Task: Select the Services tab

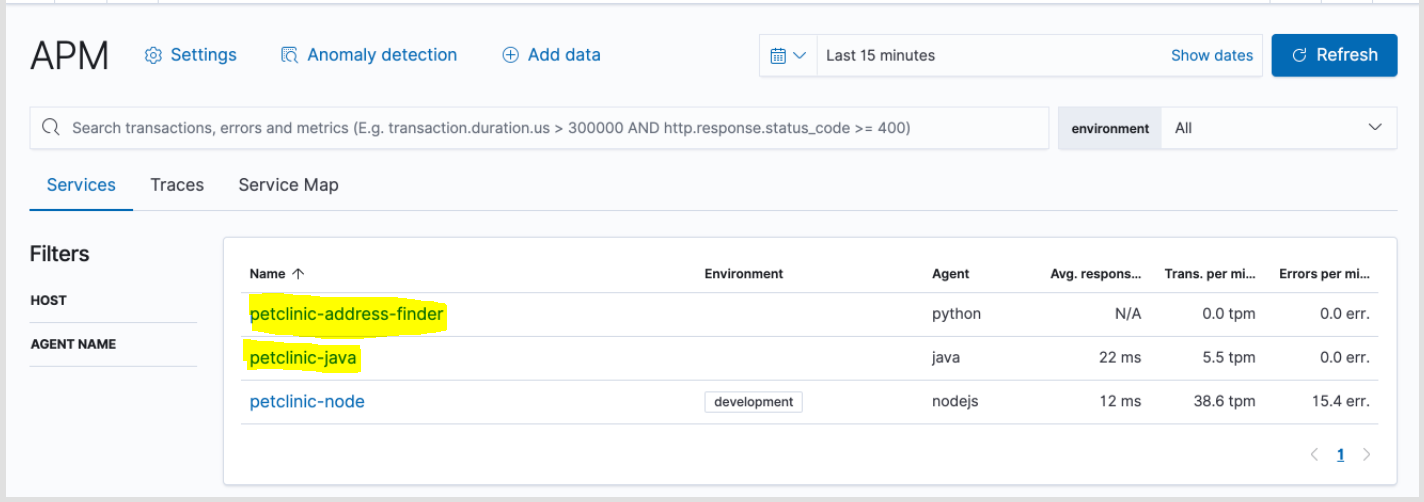Action: pos(81,185)
